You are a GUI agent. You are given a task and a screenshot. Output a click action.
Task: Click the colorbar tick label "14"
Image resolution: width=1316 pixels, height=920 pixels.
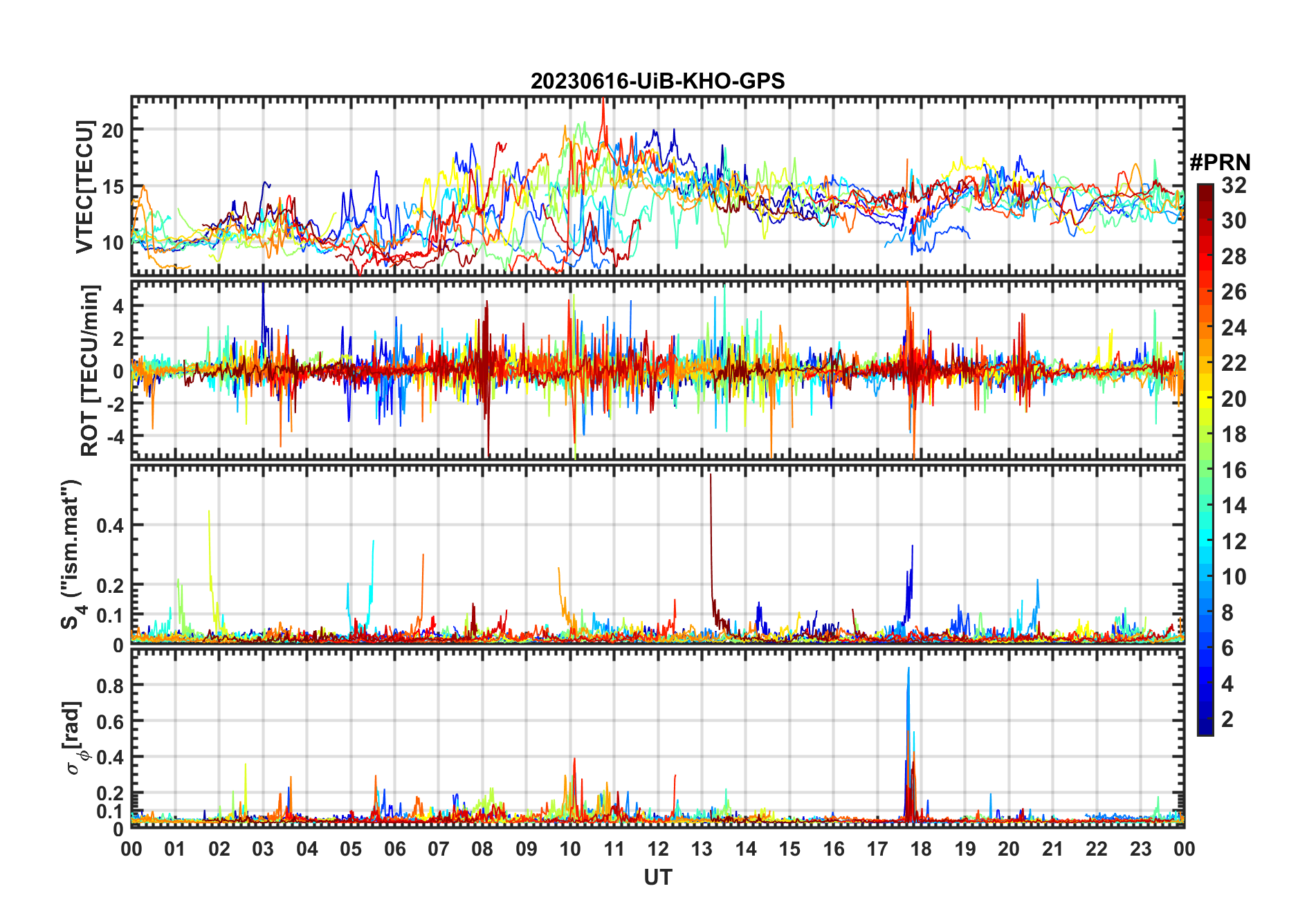[x=1234, y=506]
